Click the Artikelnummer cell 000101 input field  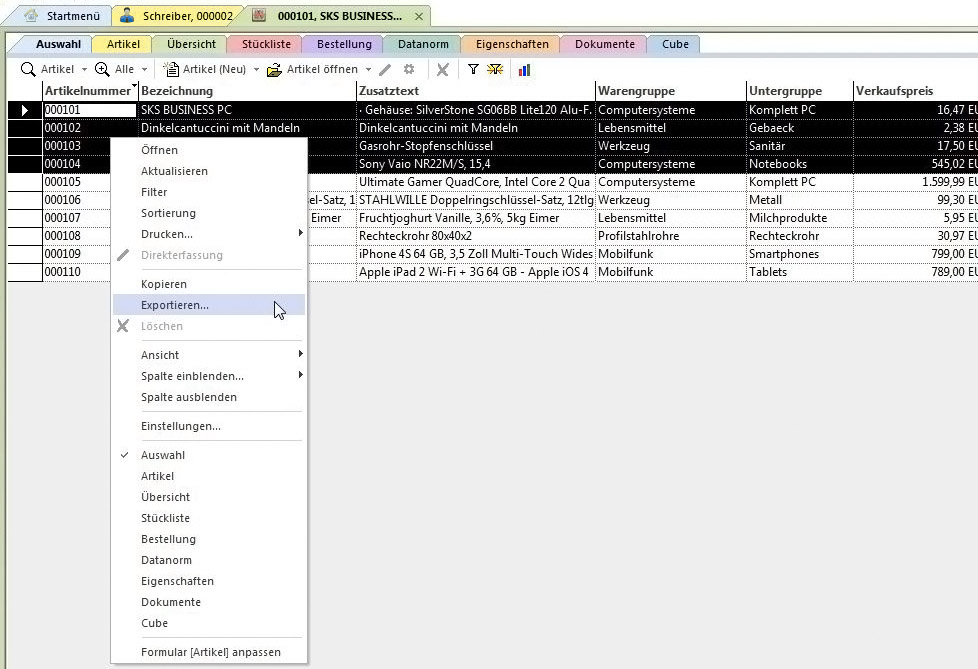[90, 110]
